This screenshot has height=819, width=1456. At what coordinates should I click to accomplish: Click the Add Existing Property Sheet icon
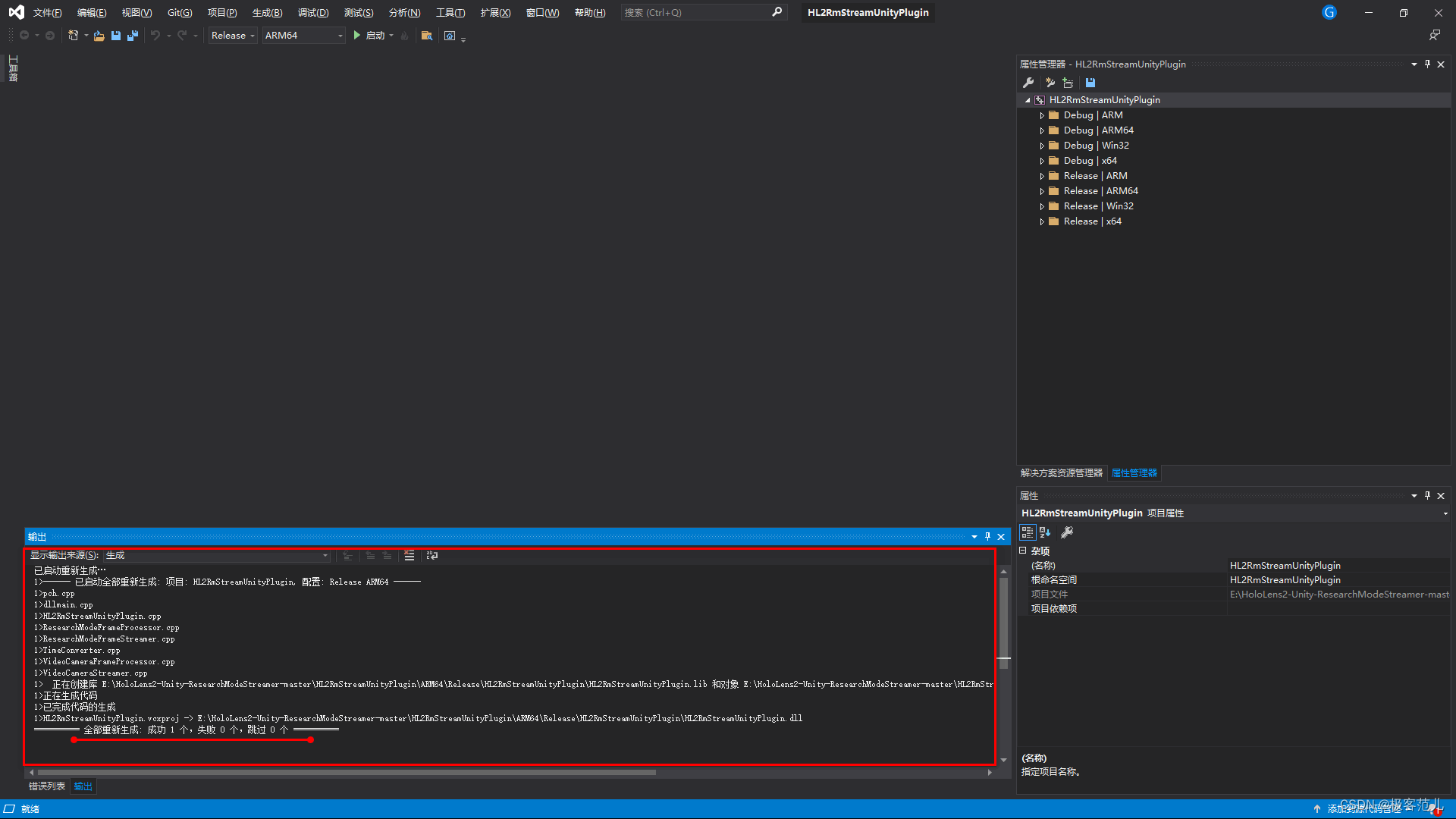tap(1068, 83)
